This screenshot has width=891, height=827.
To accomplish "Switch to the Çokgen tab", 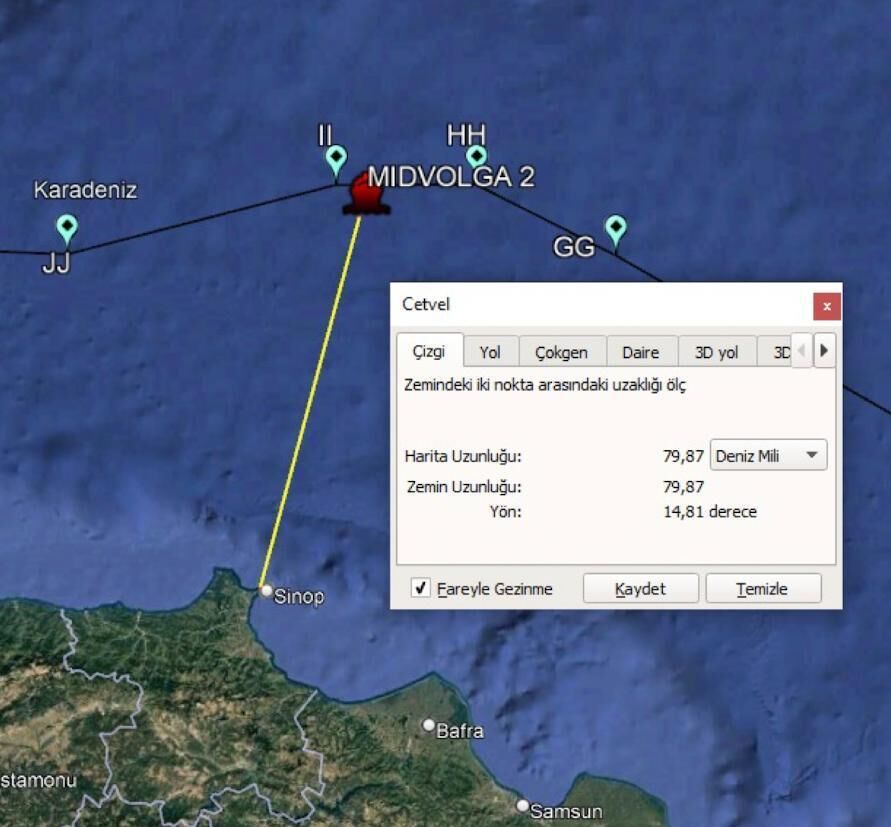I will (562, 352).
